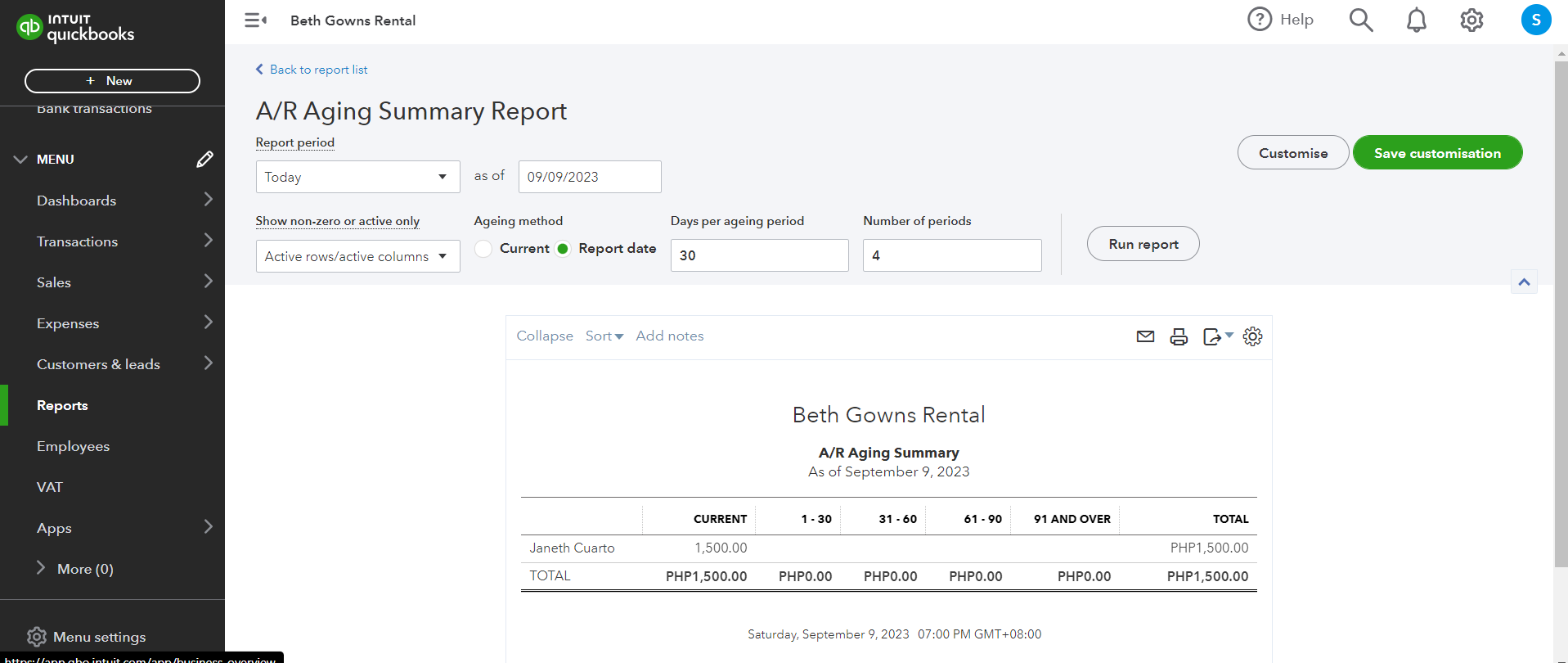Click Back to report list link
This screenshot has width=1568, height=663.
[x=312, y=70]
